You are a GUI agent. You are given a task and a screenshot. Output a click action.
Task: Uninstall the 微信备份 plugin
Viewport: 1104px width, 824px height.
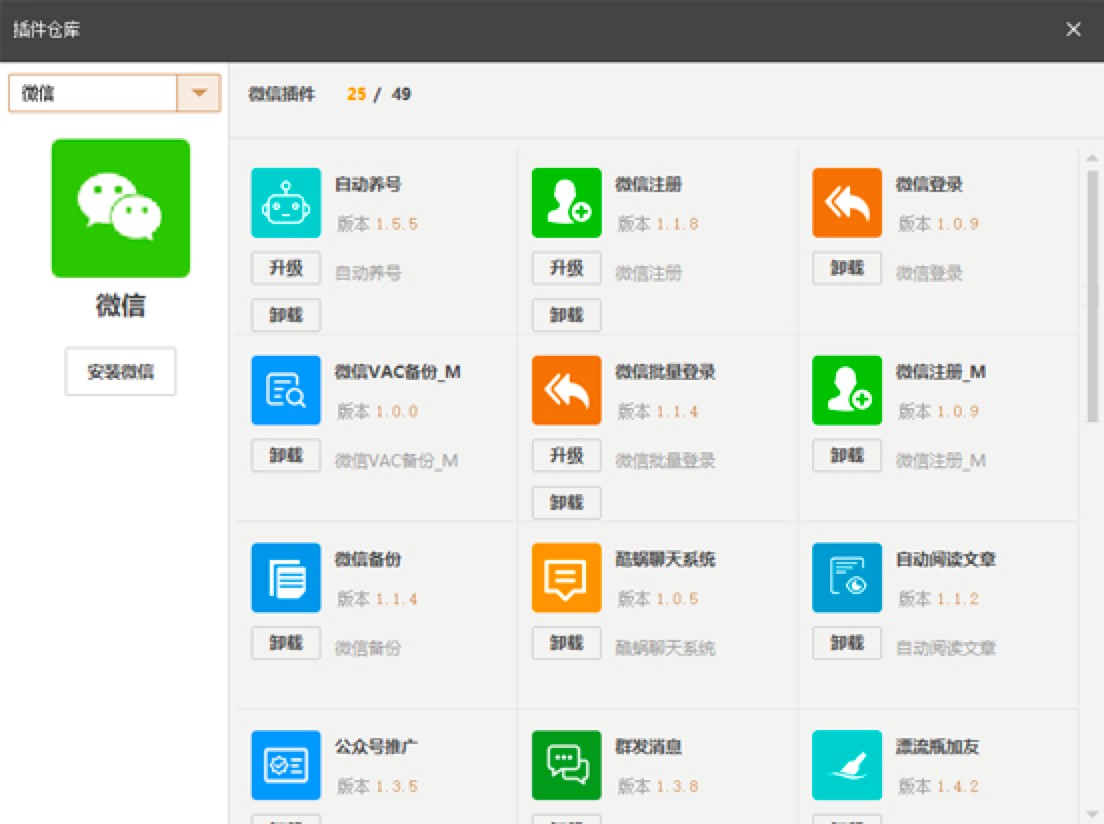[x=286, y=643]
